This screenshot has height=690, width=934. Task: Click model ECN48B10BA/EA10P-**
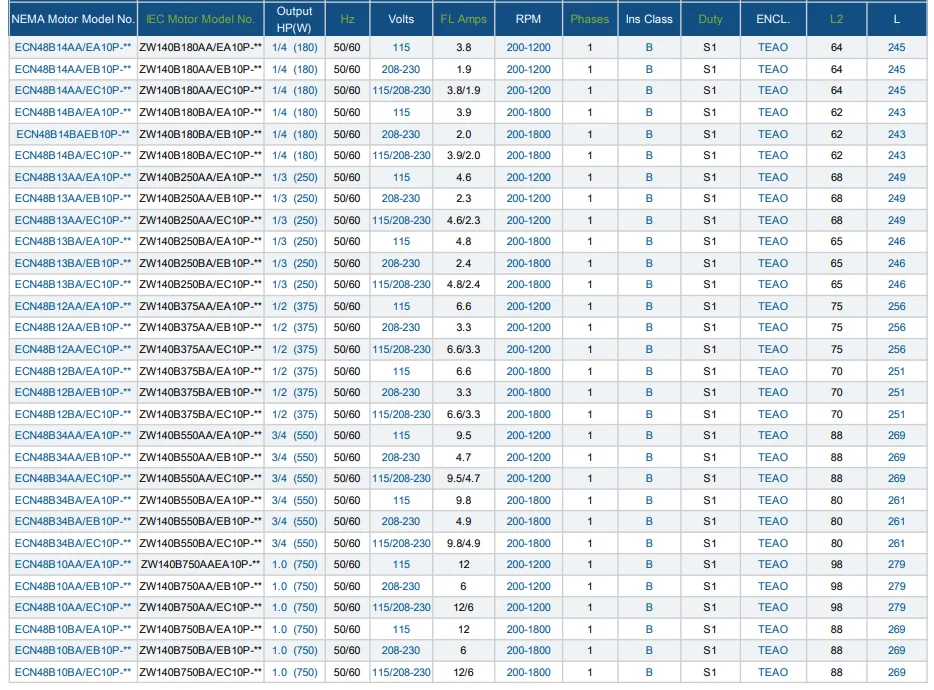coord(73,629)
